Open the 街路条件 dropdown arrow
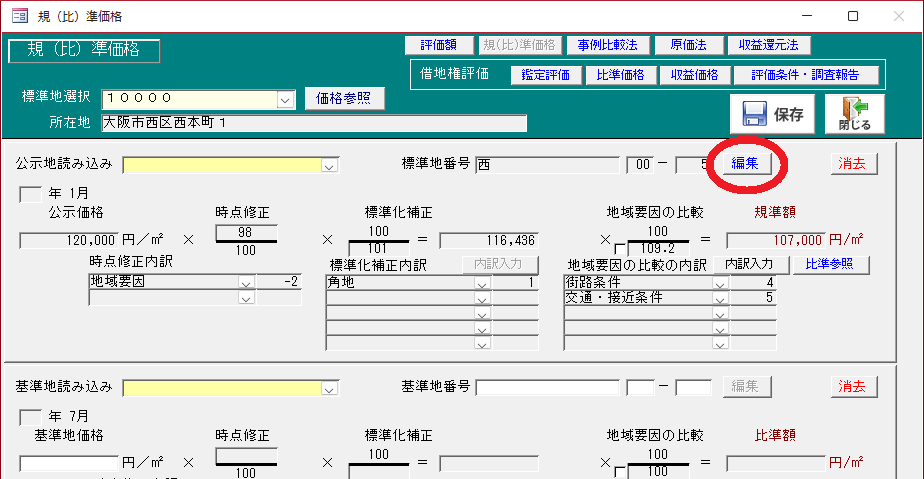924x479 pixels. (x=720, y=283)
